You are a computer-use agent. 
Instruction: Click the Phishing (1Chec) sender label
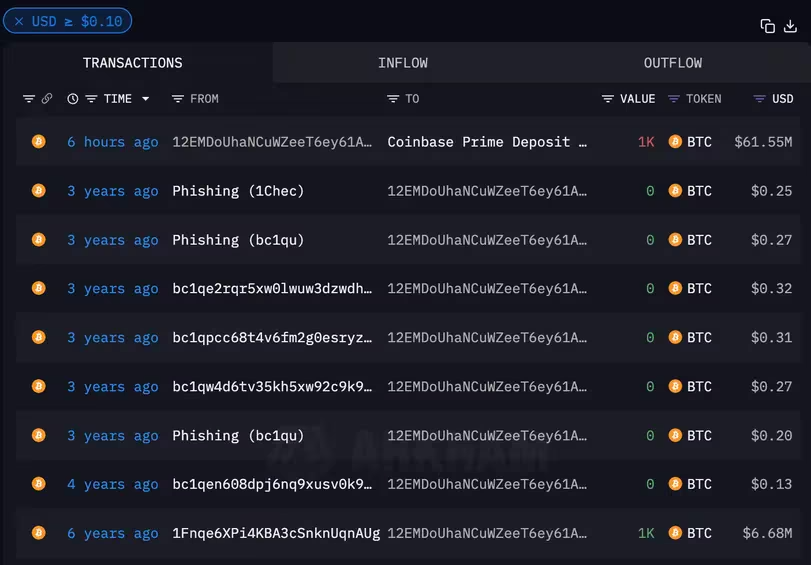pyautogui.click(x=238, y=191)
